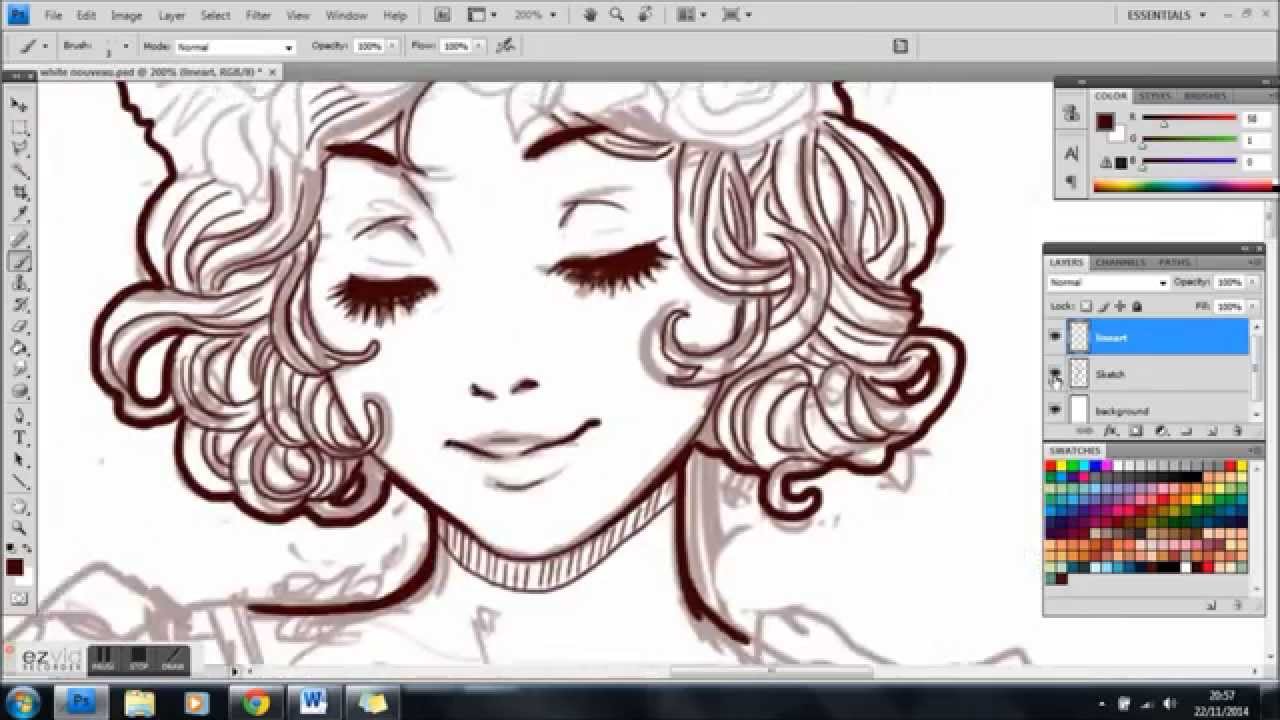Image resolution: width=1280 pixels, height=720 pixels.
Task: Enable the transparent pixels lock
Action: (1087, 307)
